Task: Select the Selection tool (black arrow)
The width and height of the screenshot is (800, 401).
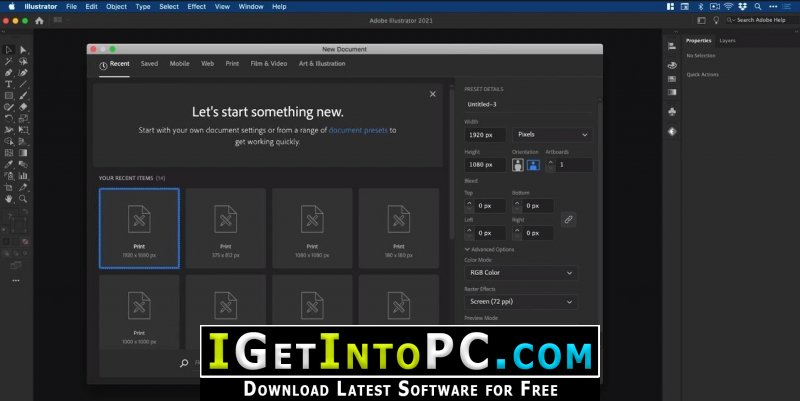Action: (x=9, y=49)
